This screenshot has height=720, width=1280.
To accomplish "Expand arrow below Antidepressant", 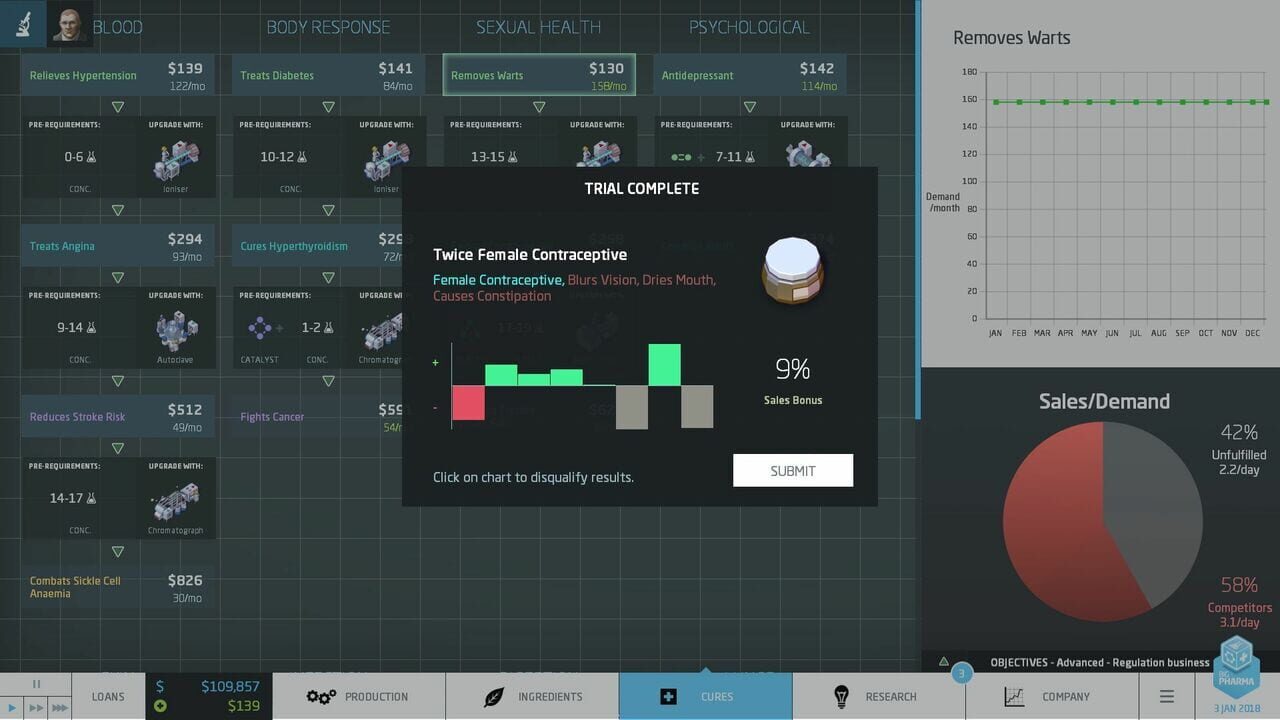I will tap(750, 106).
